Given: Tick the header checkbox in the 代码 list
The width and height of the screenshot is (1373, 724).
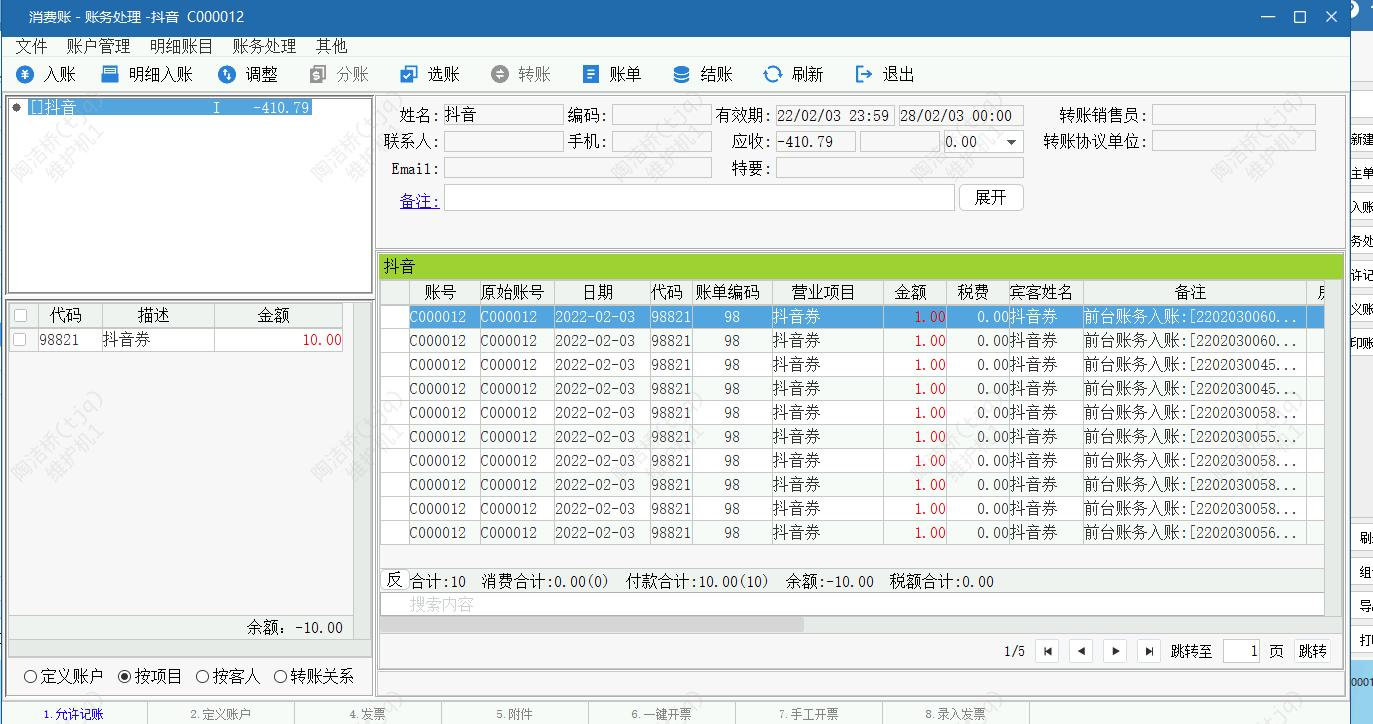Looking at the screenshot, I should pyautogui.click(x=20, y=316).
